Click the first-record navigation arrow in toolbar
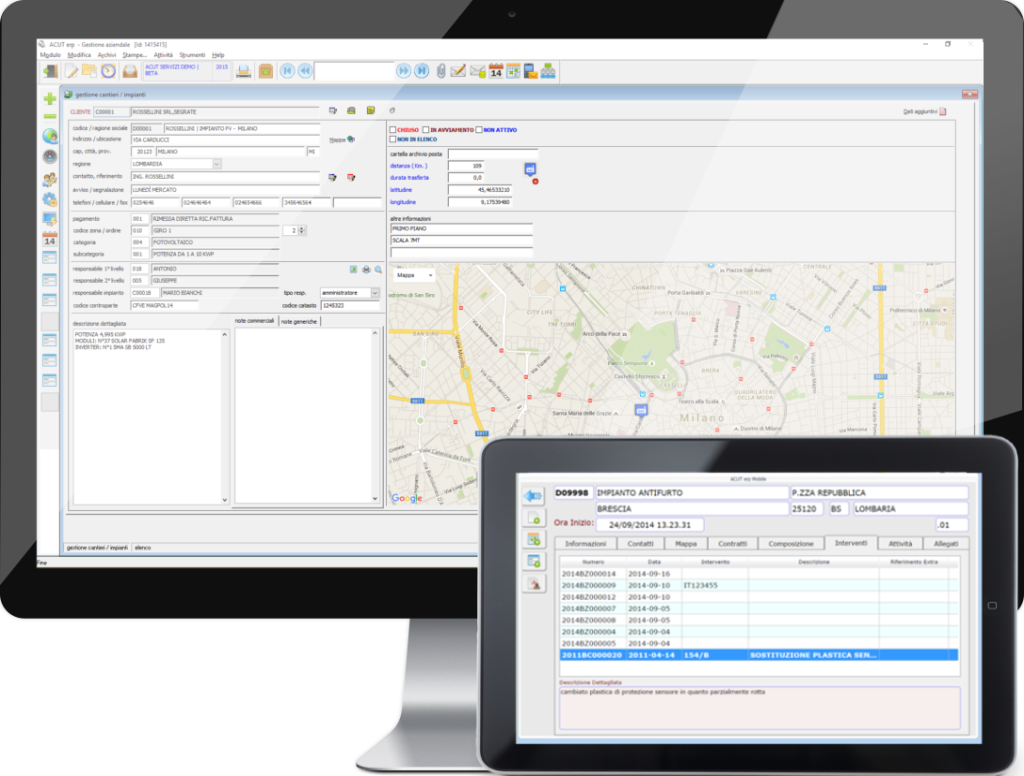The image size is (1024, 776). (287, 71)
